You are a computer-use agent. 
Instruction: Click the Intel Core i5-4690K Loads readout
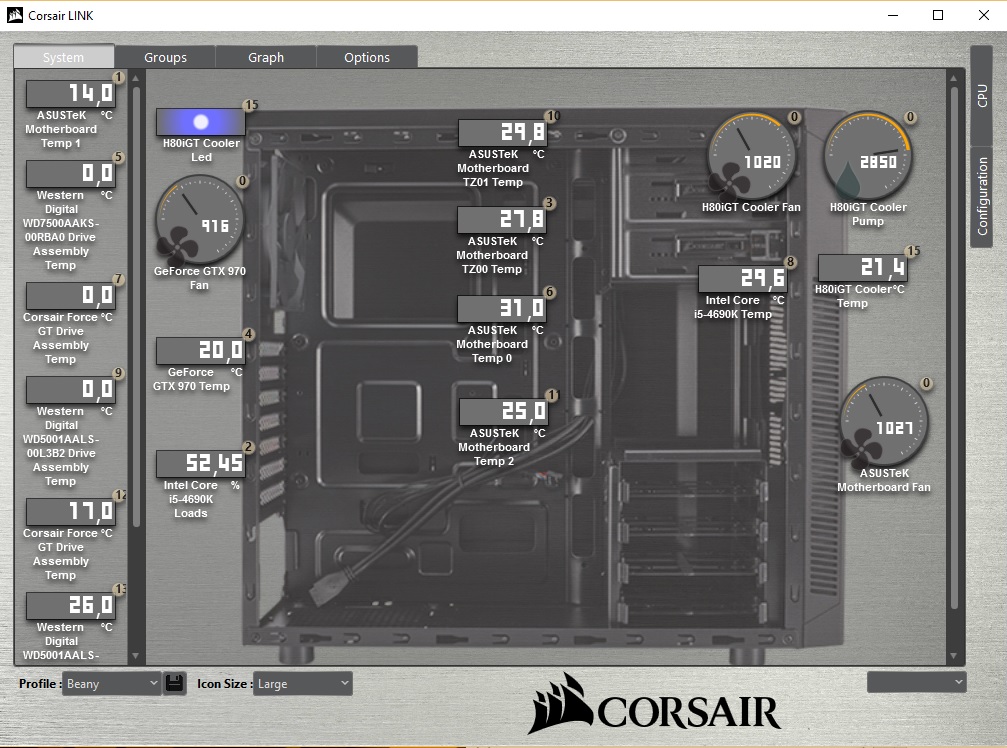tap(200, 464)
